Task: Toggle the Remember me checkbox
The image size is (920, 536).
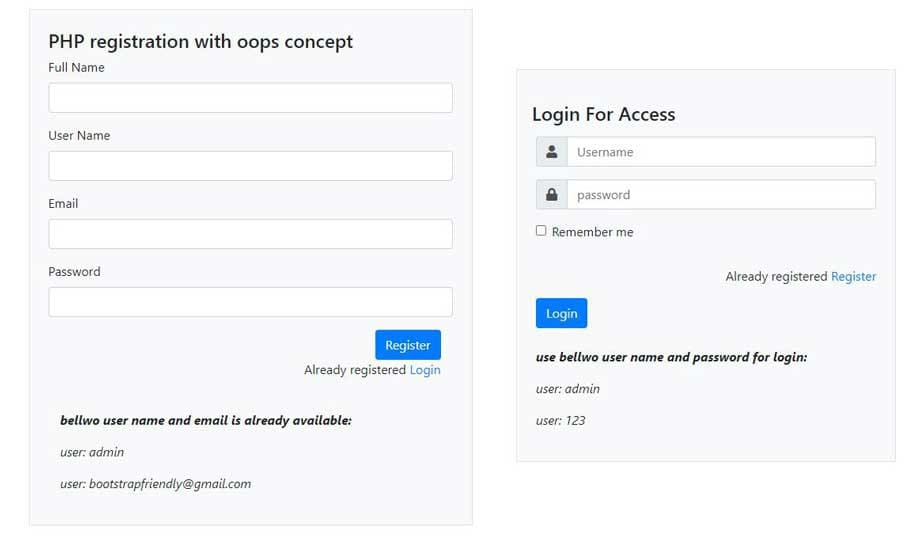Action: pos(541,231)
